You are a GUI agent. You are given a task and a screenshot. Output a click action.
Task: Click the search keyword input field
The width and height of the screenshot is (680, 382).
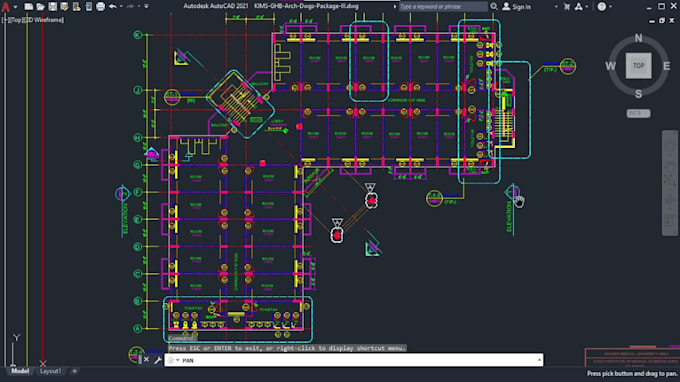pyautogui.click(x=442, y=7)
